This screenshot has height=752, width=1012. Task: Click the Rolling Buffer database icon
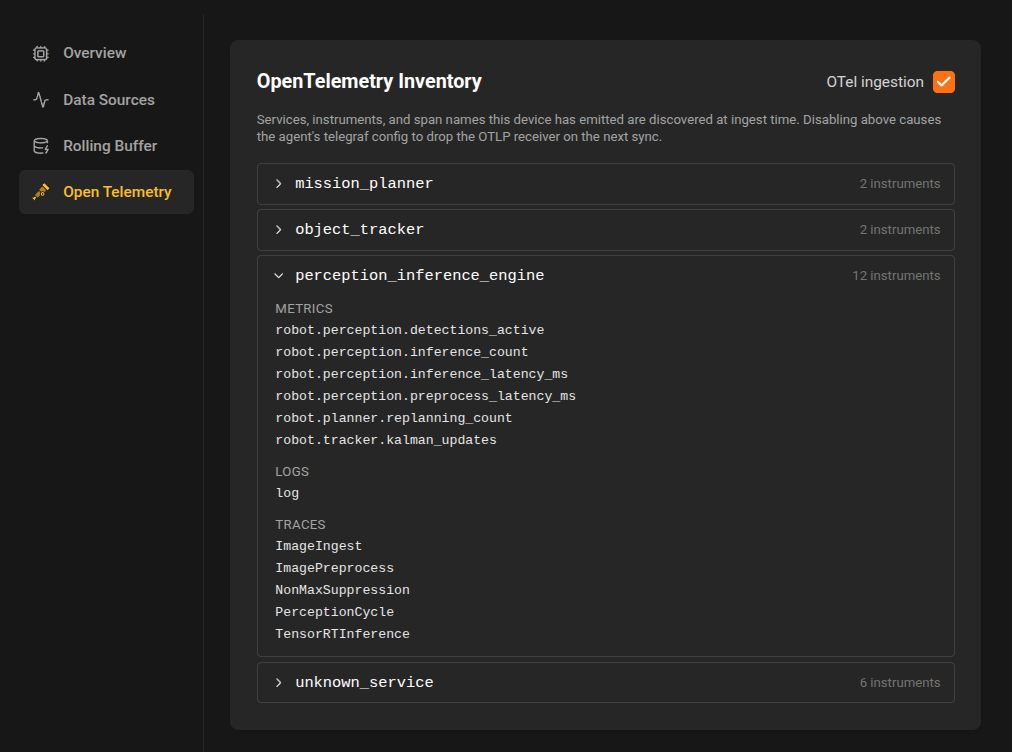(x=41, y=147)
